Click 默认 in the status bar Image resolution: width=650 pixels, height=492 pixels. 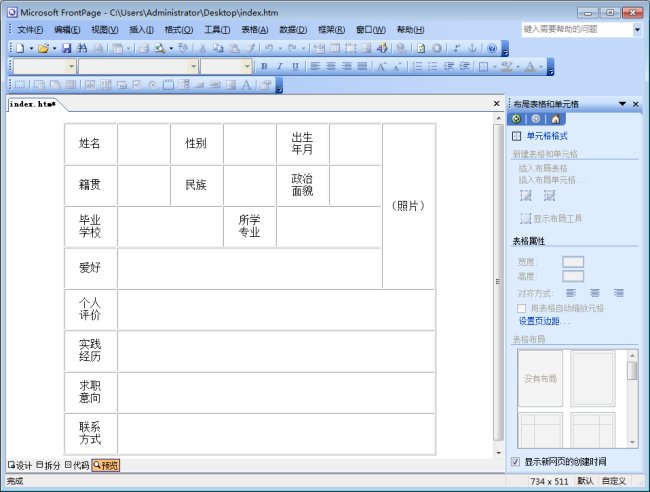pyautogui.click(x=585, y=481)
